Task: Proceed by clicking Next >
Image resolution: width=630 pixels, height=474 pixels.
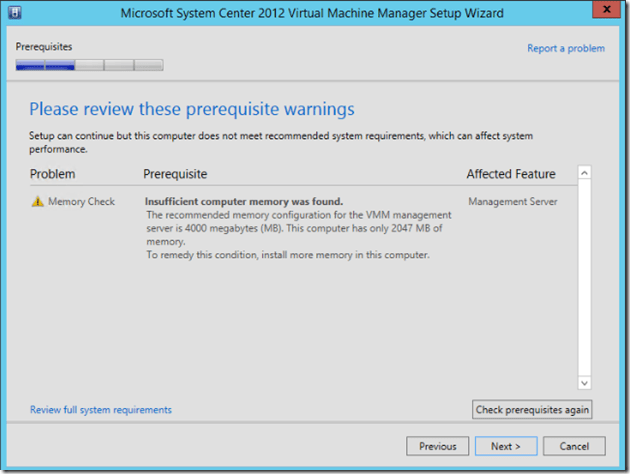Action: point(505,446)
